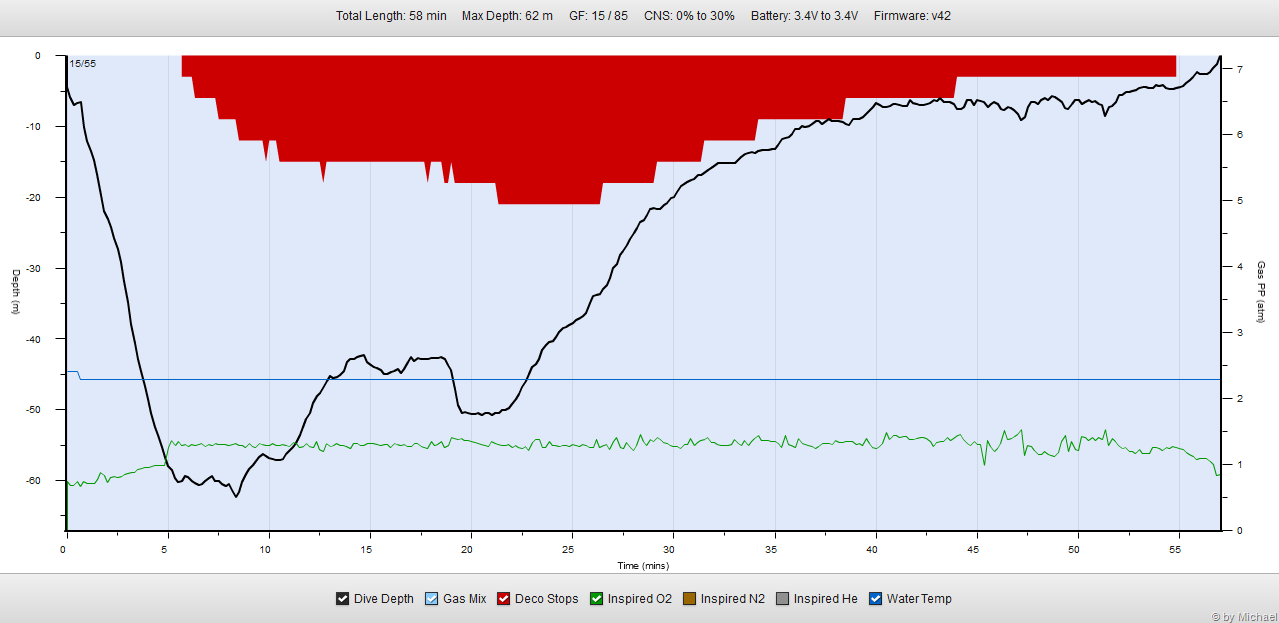Hide the Deco Stops series

coord(504,599)
